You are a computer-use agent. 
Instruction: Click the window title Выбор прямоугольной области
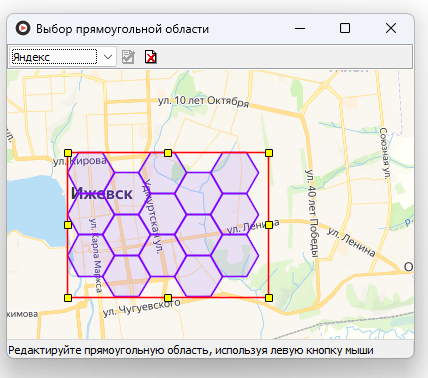point(122,29)
